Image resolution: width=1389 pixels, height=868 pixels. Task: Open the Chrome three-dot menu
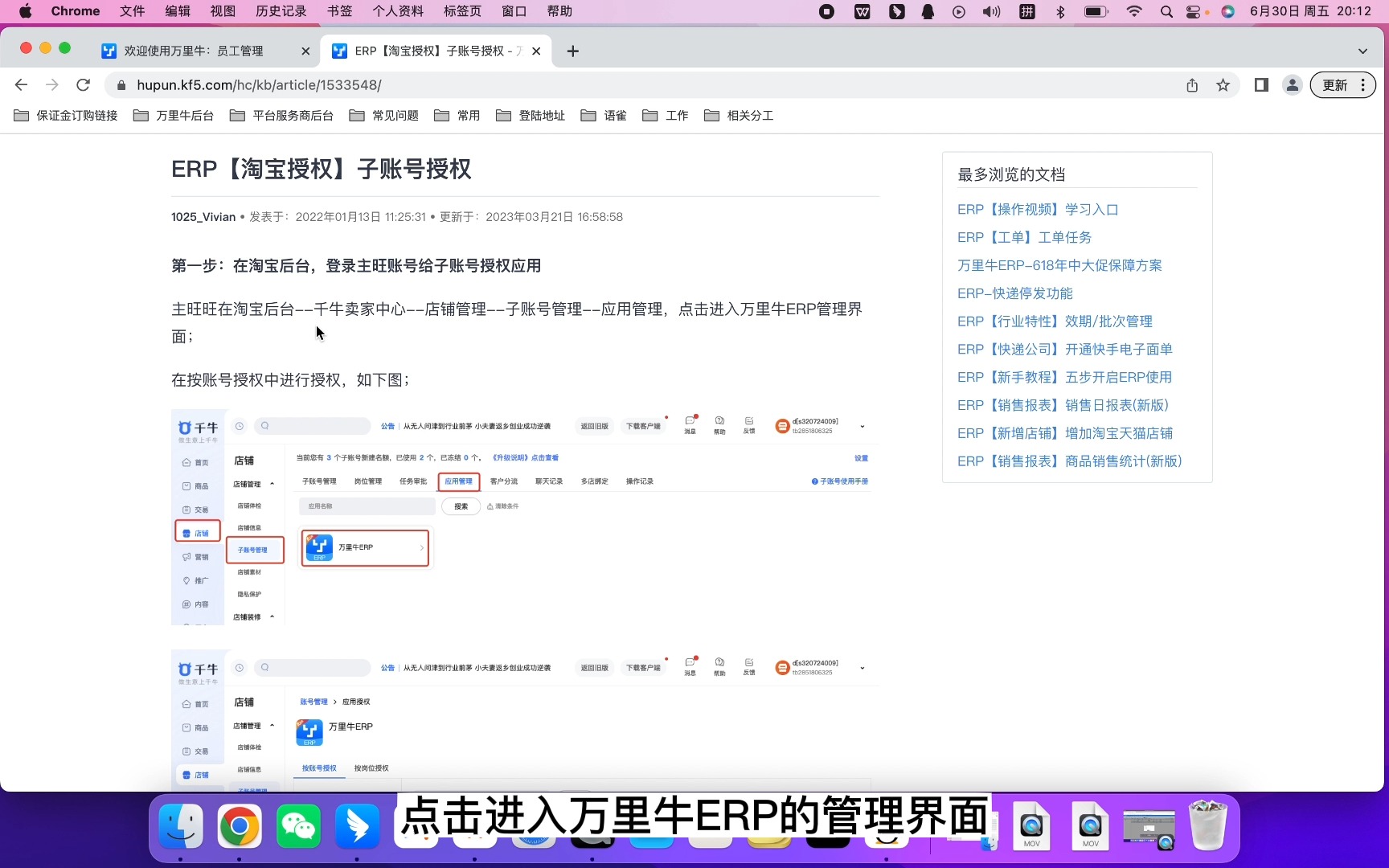pos(1363,85)
